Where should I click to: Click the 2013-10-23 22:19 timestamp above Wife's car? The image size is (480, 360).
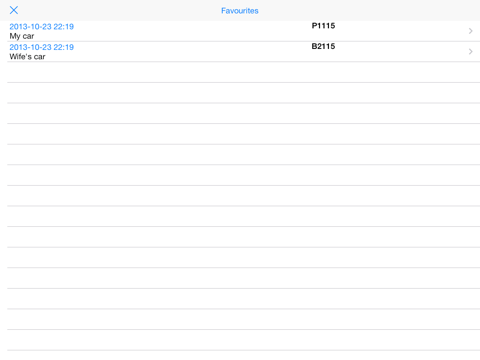pos(42,47)
